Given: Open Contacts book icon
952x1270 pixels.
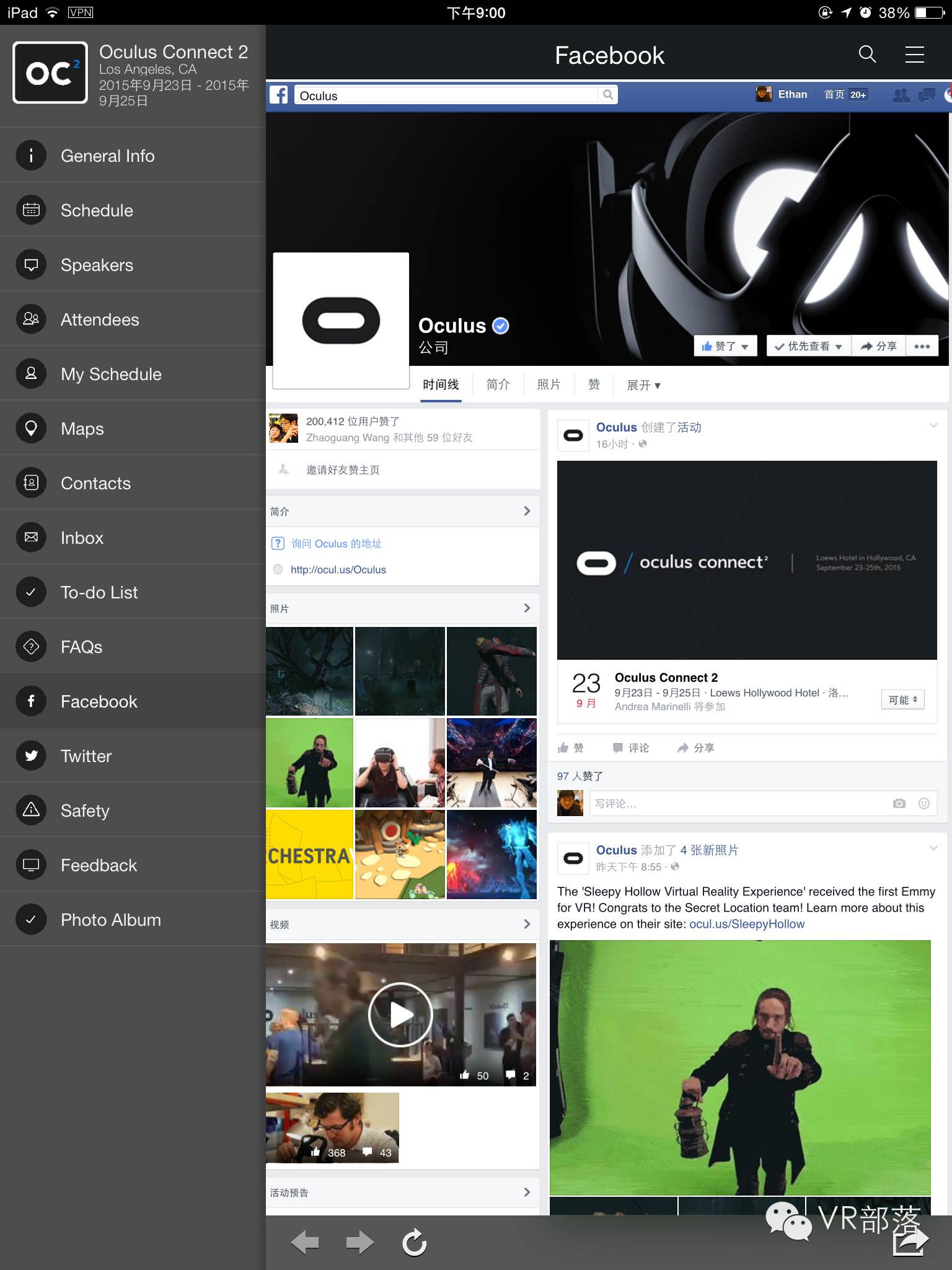Looking at the screenshot, I should (x=31, y=483).
